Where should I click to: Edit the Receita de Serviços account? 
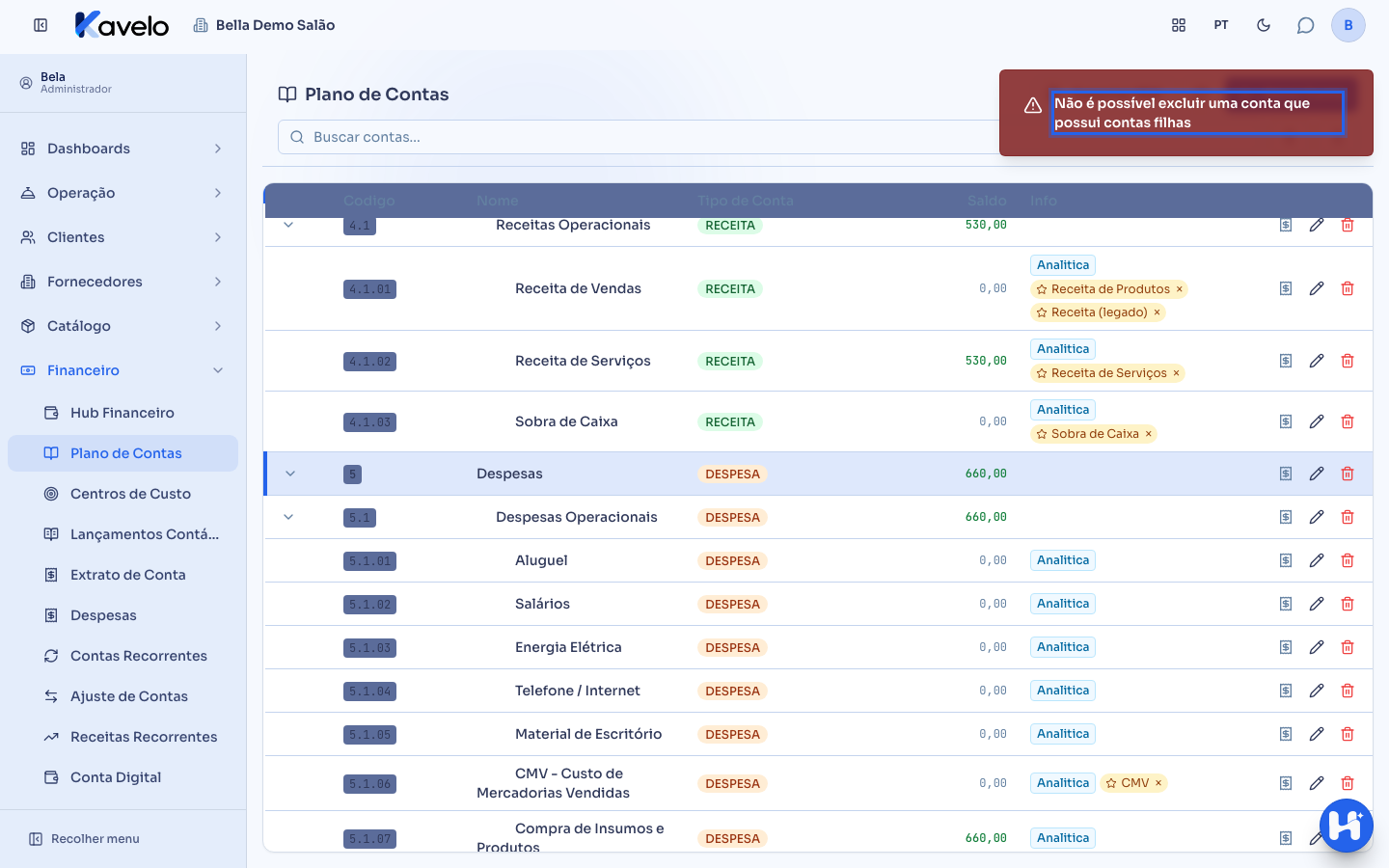(1317, 361)
